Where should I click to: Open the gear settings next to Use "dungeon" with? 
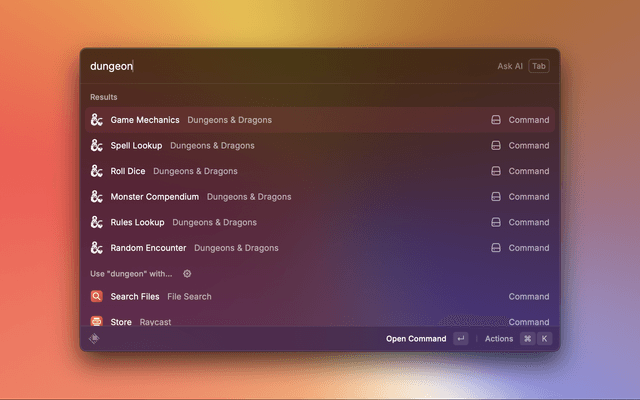(187, 273)
